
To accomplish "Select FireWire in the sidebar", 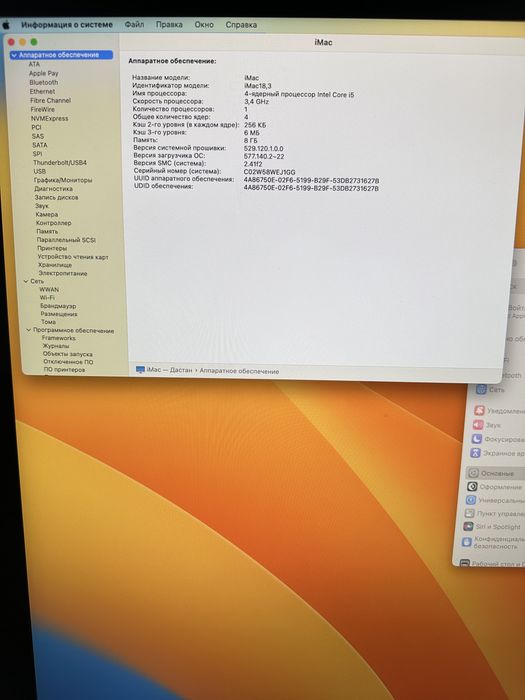I will point(43,109).
